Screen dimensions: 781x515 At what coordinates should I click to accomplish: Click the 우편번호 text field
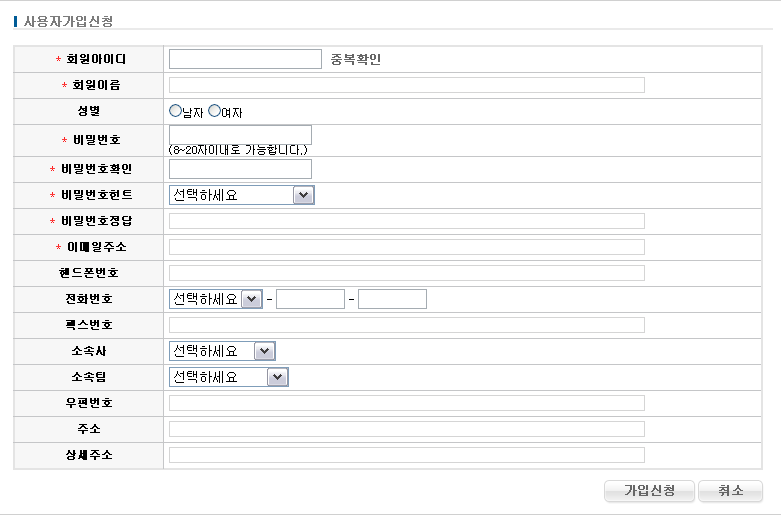[x=406, y=403]
